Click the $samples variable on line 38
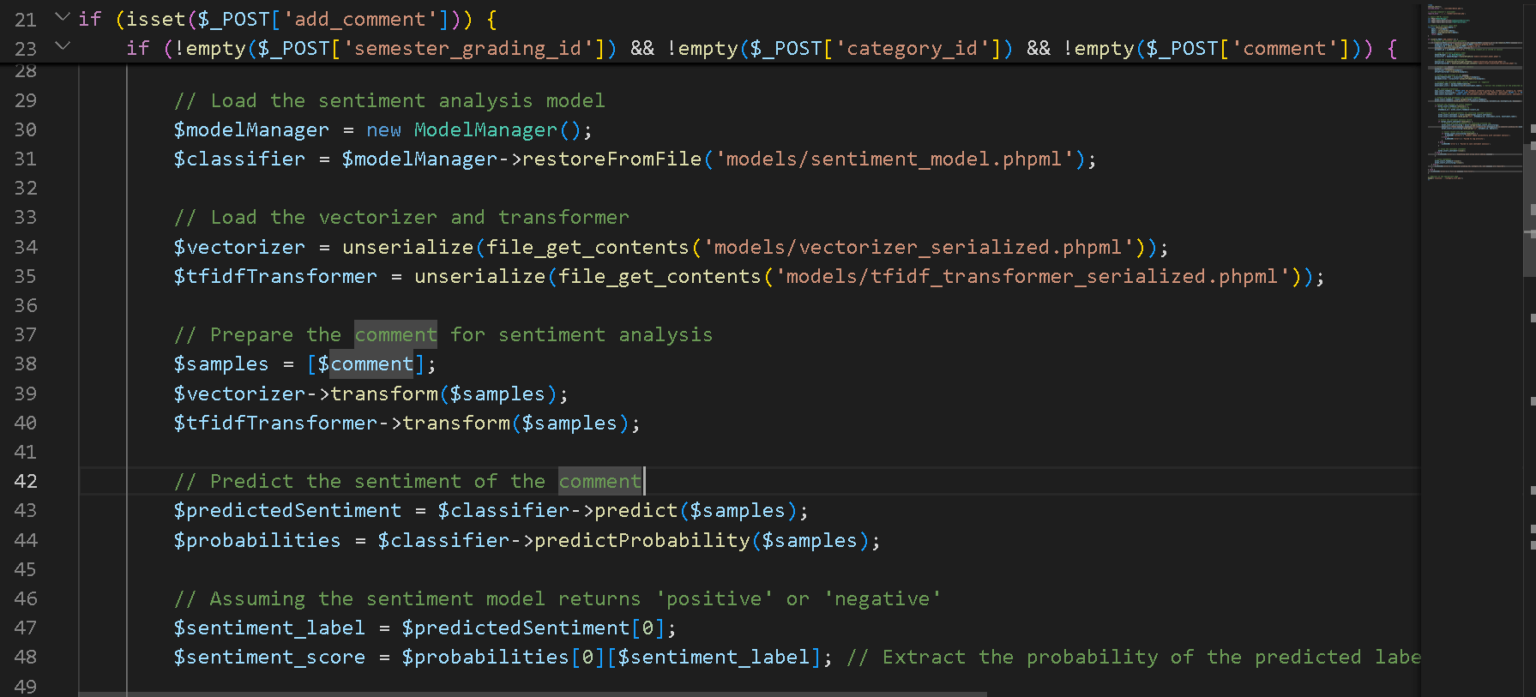Viewport: 1536px width, 697px height. [x=221, y=364]
